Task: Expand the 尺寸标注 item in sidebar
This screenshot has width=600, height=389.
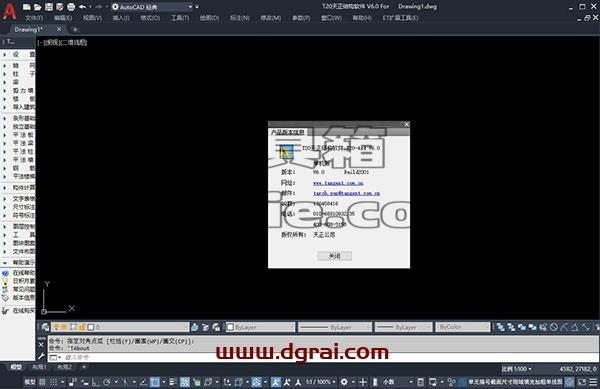Action: (19, 207)
